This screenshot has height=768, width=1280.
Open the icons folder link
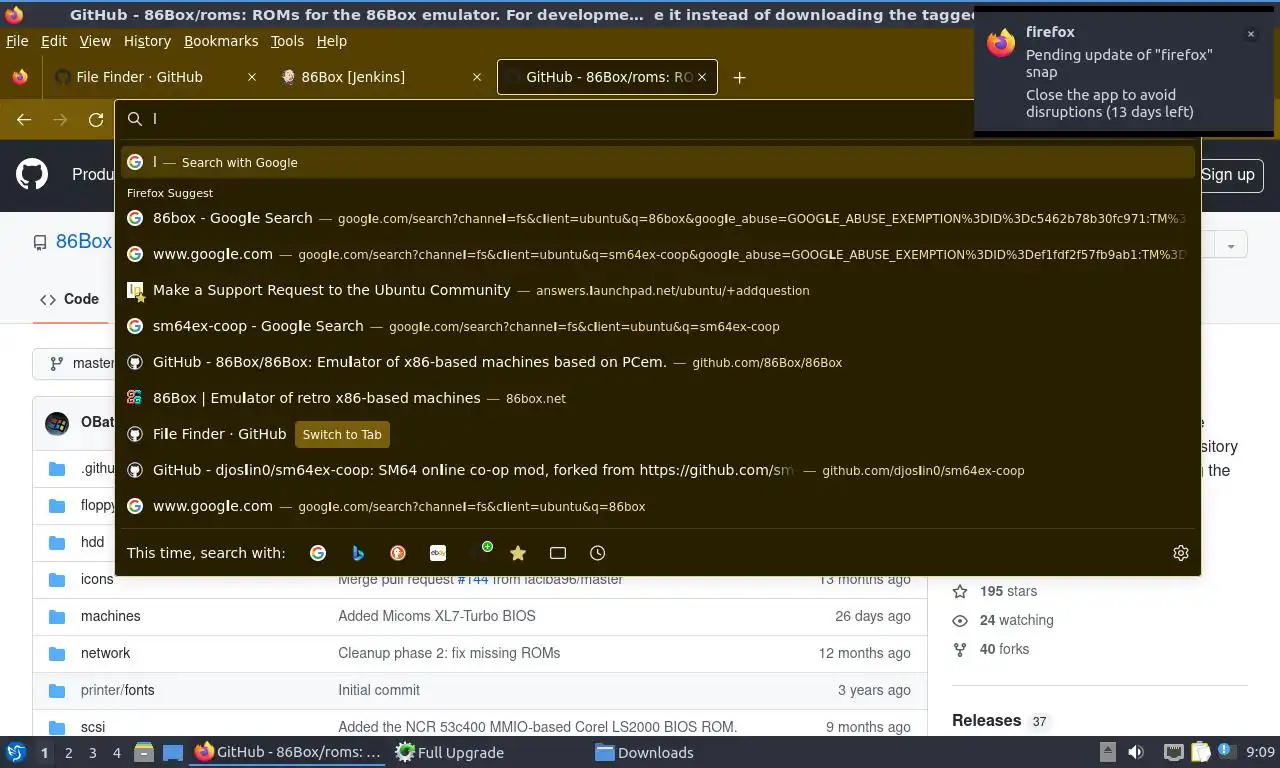97,579
